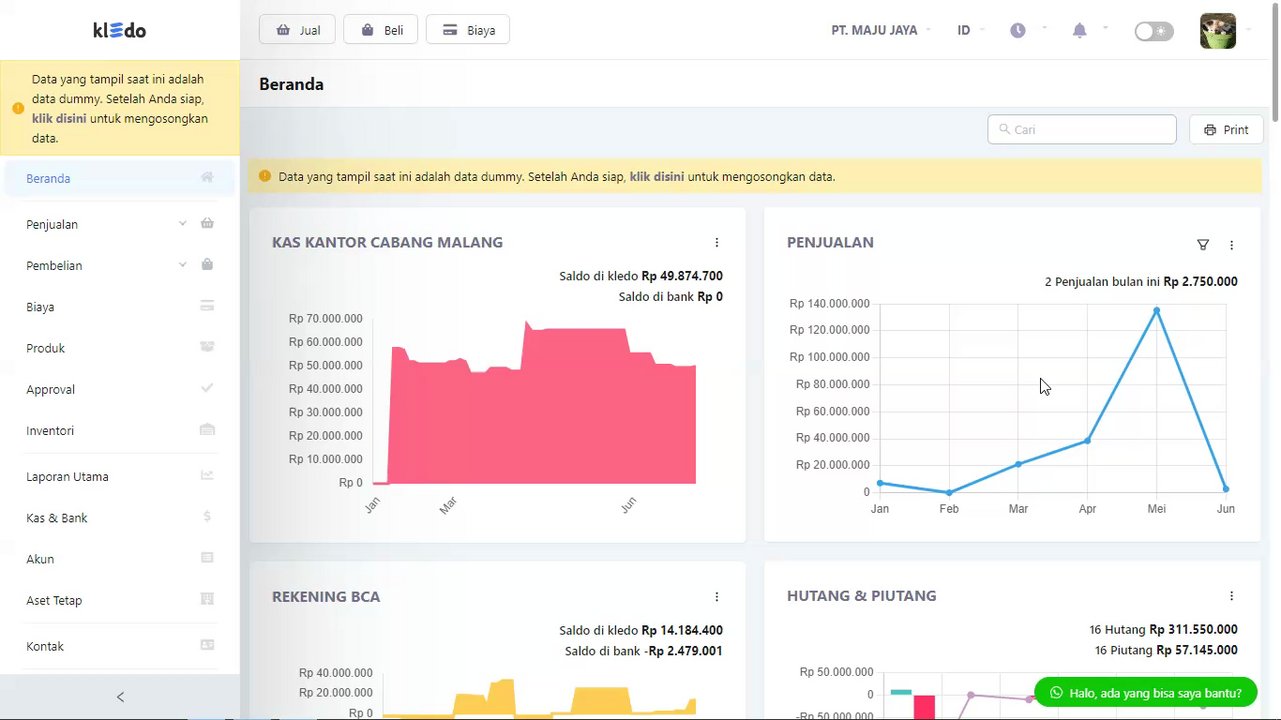This screenshot has height=720, width=1281.
Task: Click the Cari search field
Action: pyautogui.click(x=1082, y=130)
